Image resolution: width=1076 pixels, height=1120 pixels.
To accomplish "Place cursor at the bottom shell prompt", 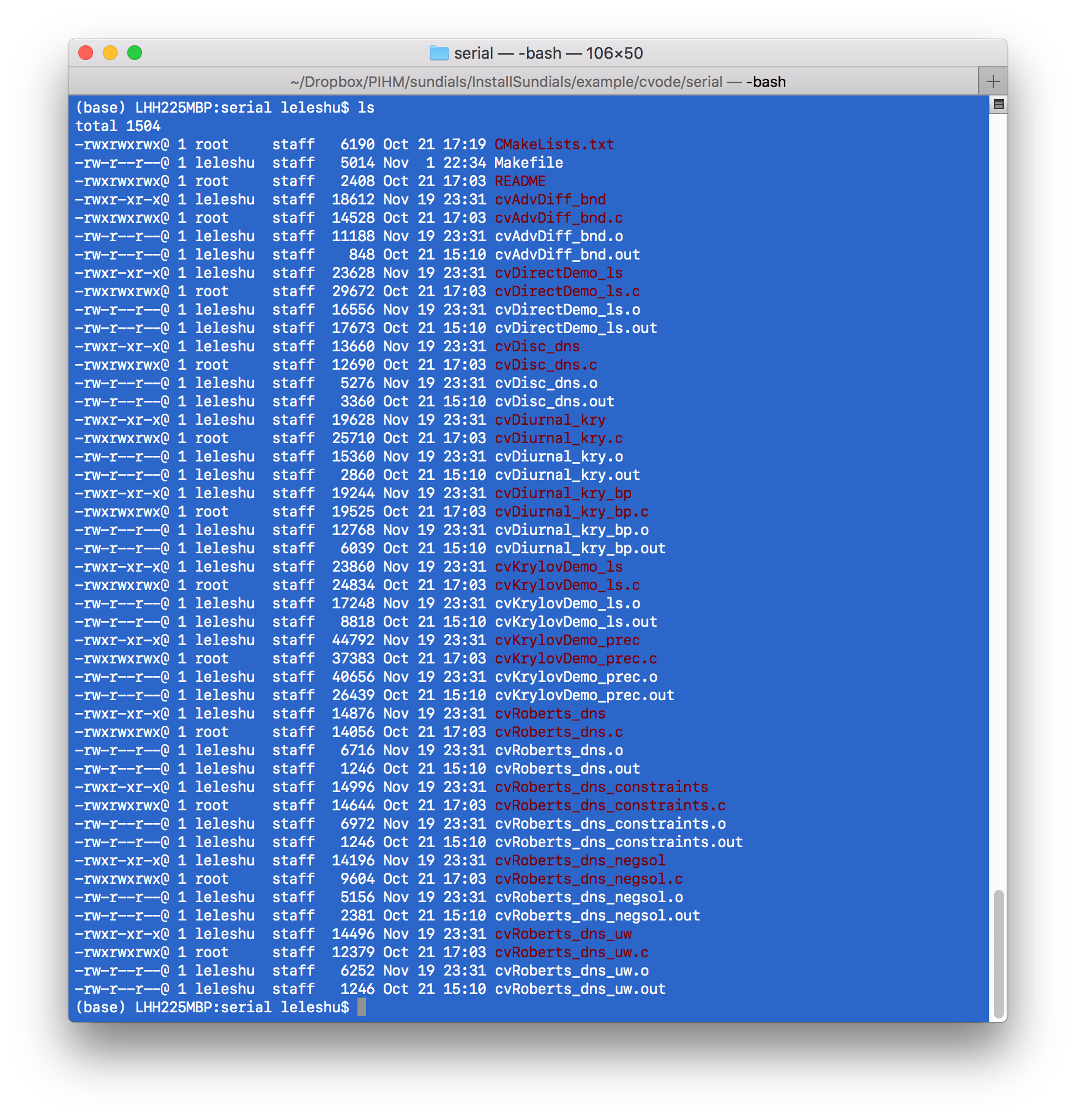I will click(362, 1007).
